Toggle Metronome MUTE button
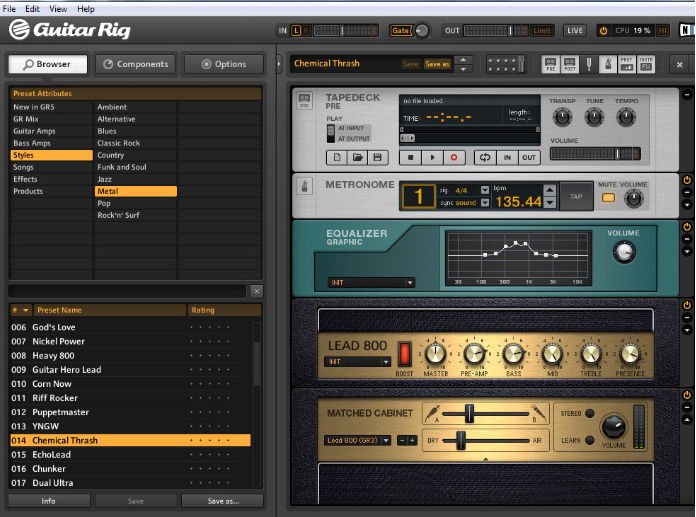Screen dimensions: 696x517 (609, 197)
